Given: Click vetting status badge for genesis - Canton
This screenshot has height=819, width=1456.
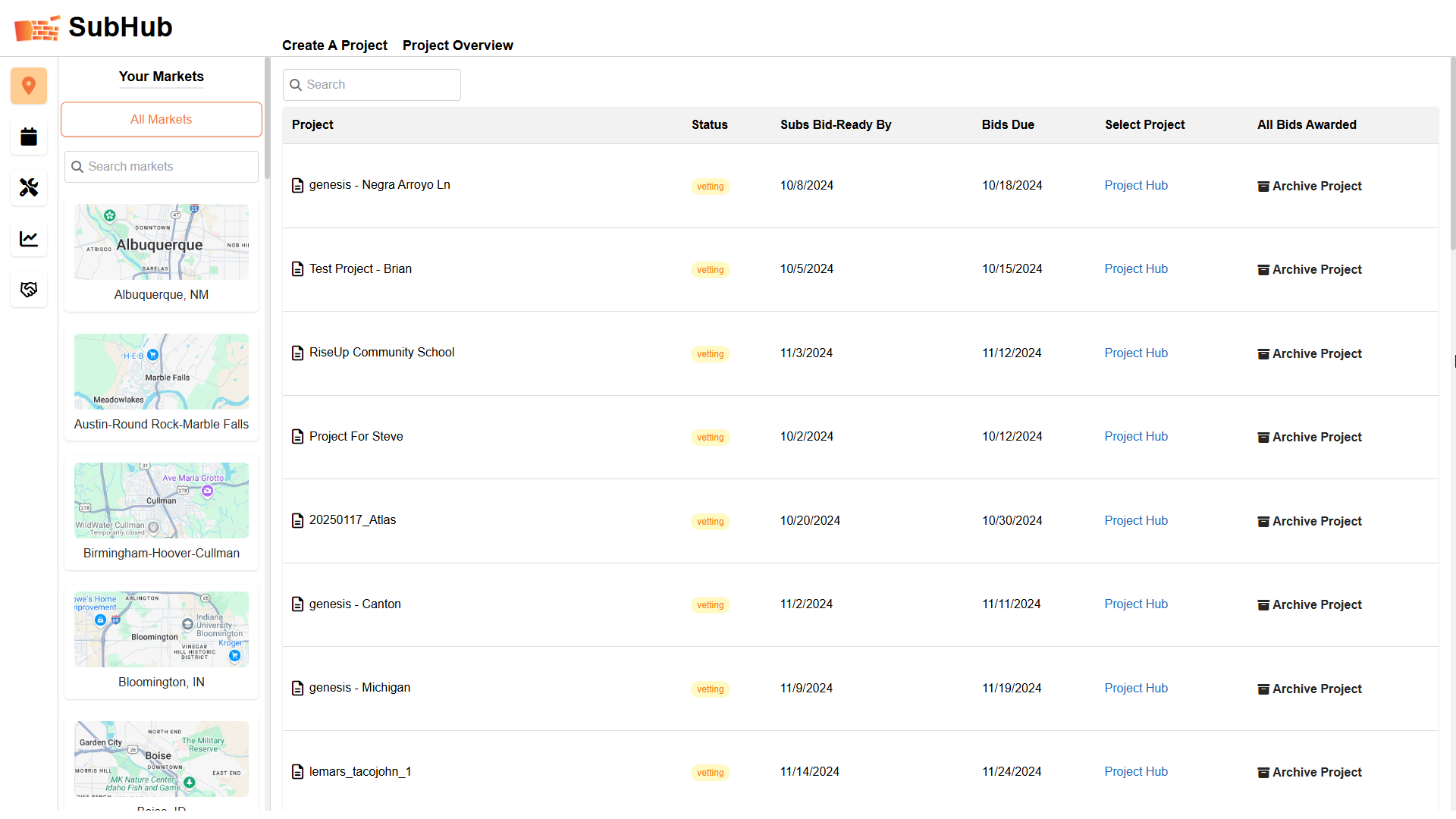Looking at the screenshot, I should [x=711, y=605].
